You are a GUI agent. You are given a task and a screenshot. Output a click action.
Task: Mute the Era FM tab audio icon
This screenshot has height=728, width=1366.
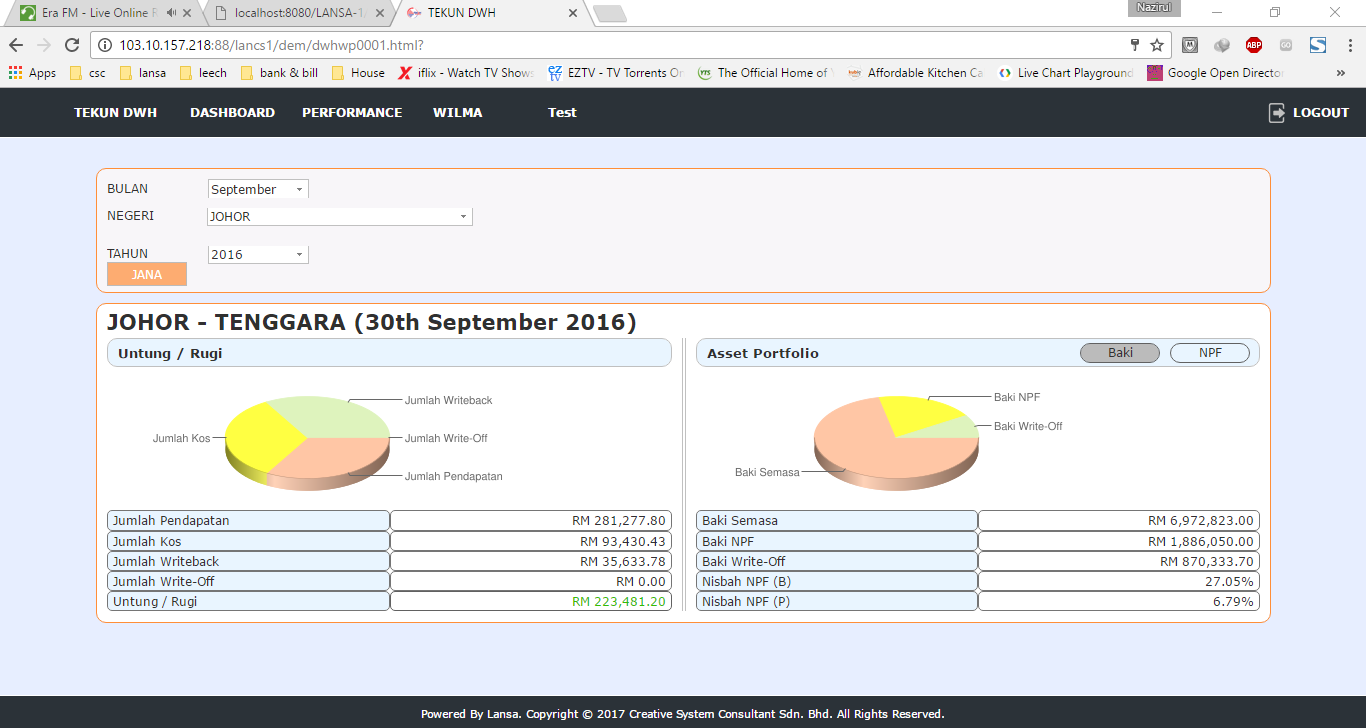[172, 13]
